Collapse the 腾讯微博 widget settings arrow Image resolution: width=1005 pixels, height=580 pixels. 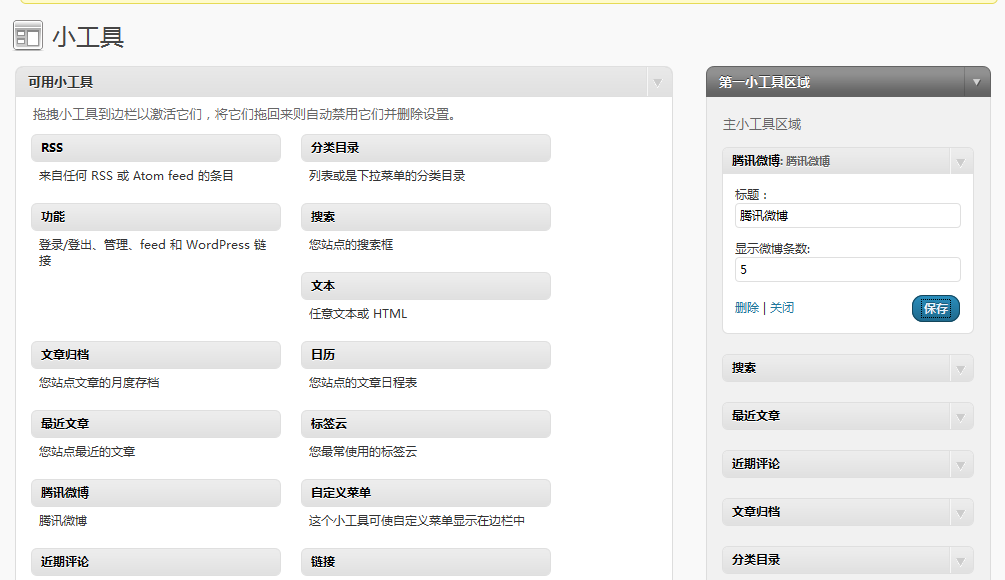pyautogui.click(x=960, y=162)
